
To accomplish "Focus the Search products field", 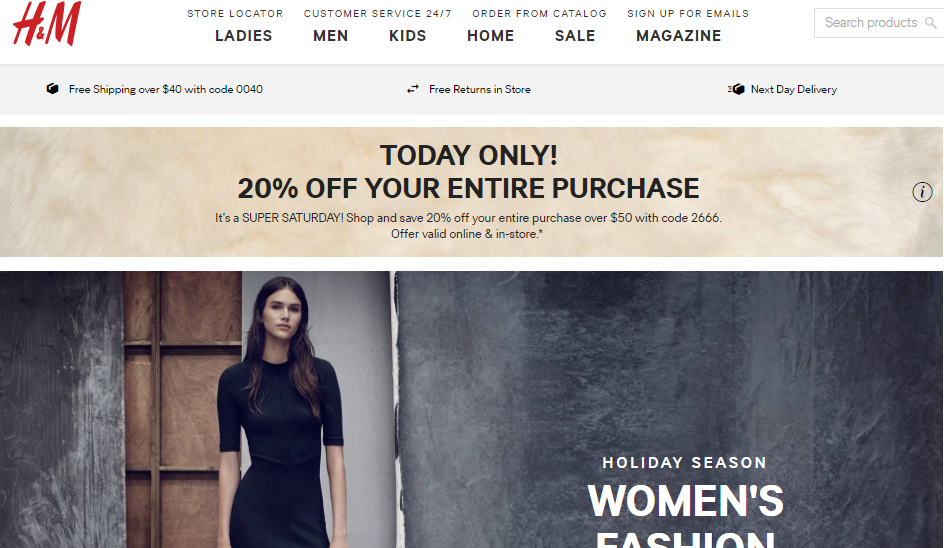I will 879,23.
